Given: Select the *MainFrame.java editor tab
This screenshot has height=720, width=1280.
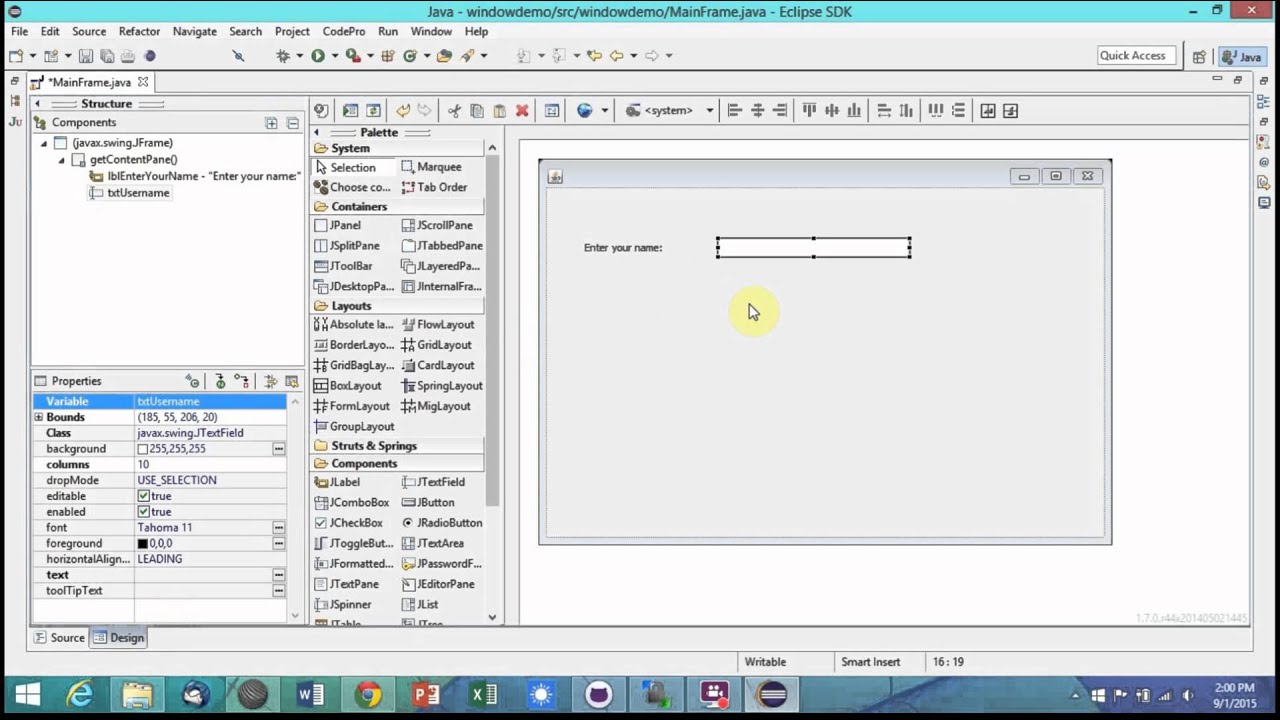Looking at the screenshot, I should coord(89,82).
